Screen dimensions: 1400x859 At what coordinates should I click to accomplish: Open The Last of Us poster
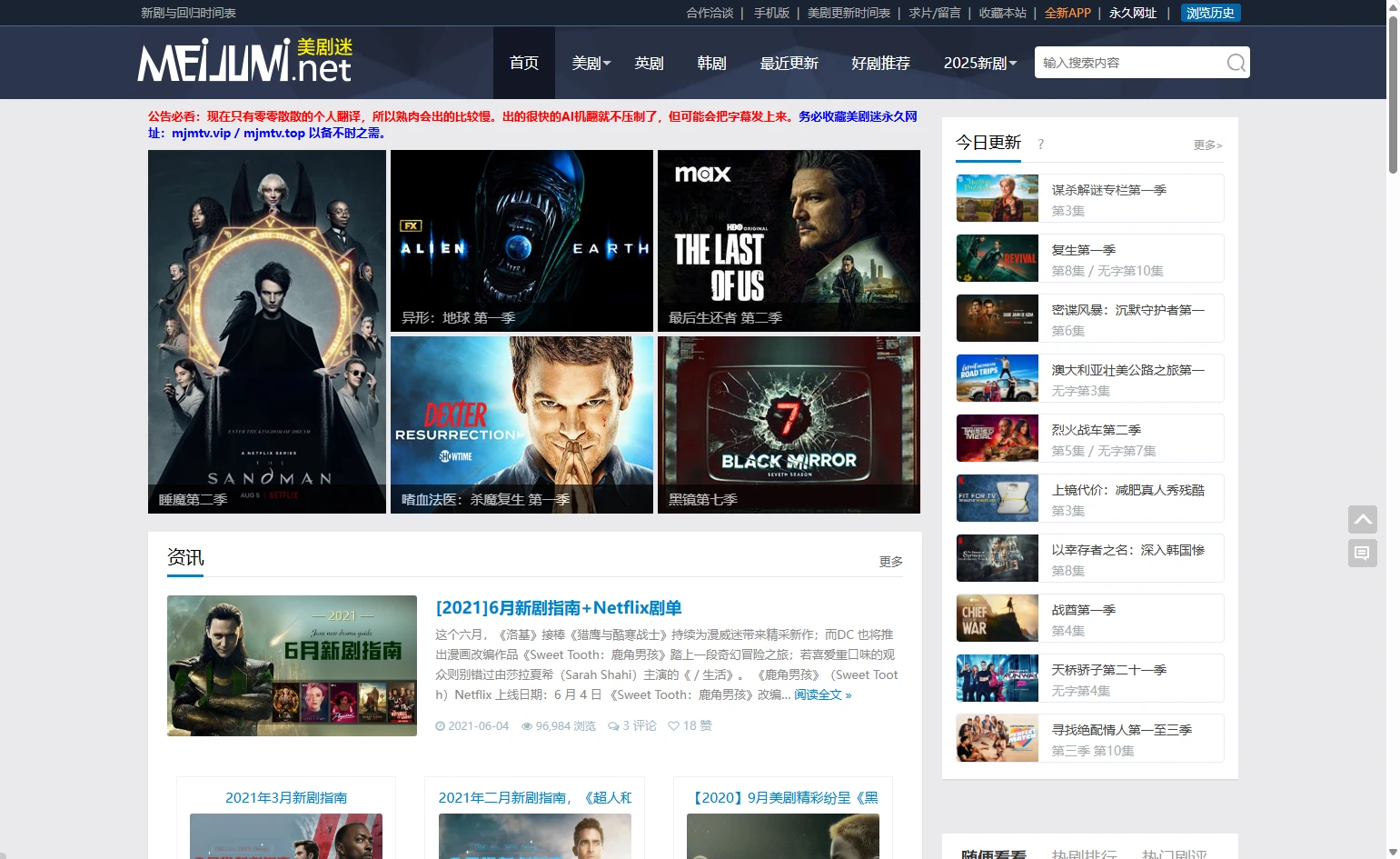(x=788, y=241)
